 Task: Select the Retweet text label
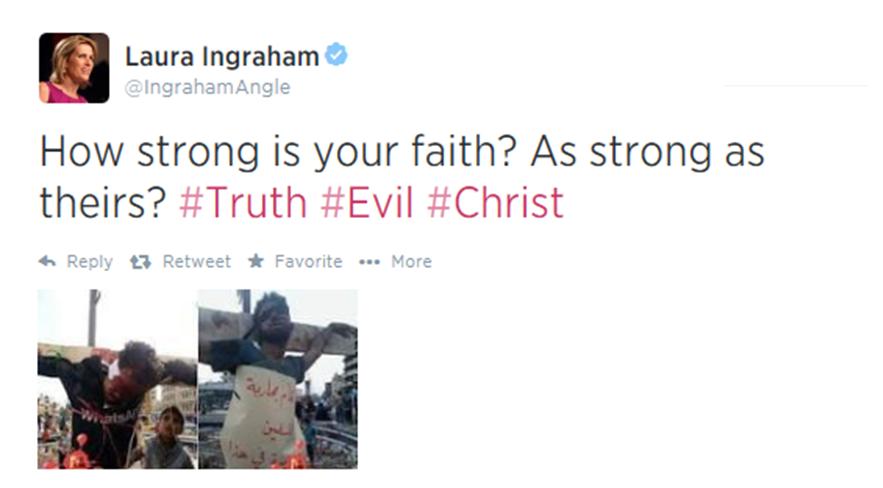pos(197,261)
